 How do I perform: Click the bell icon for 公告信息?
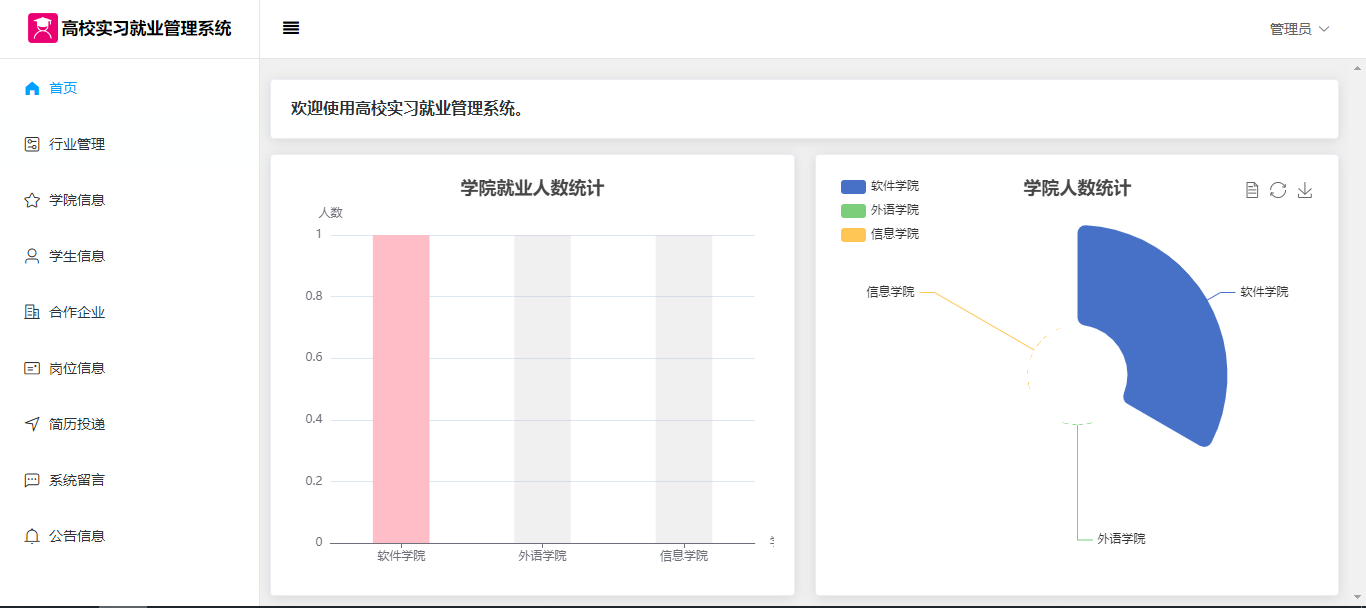32,536
